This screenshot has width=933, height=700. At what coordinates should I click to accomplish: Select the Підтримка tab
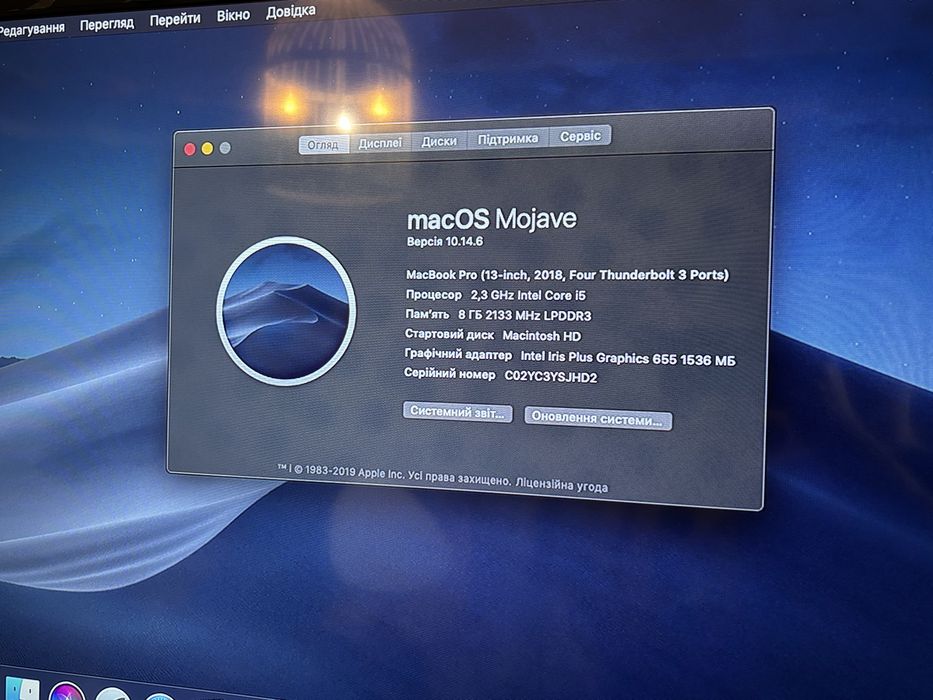[508, 139]
